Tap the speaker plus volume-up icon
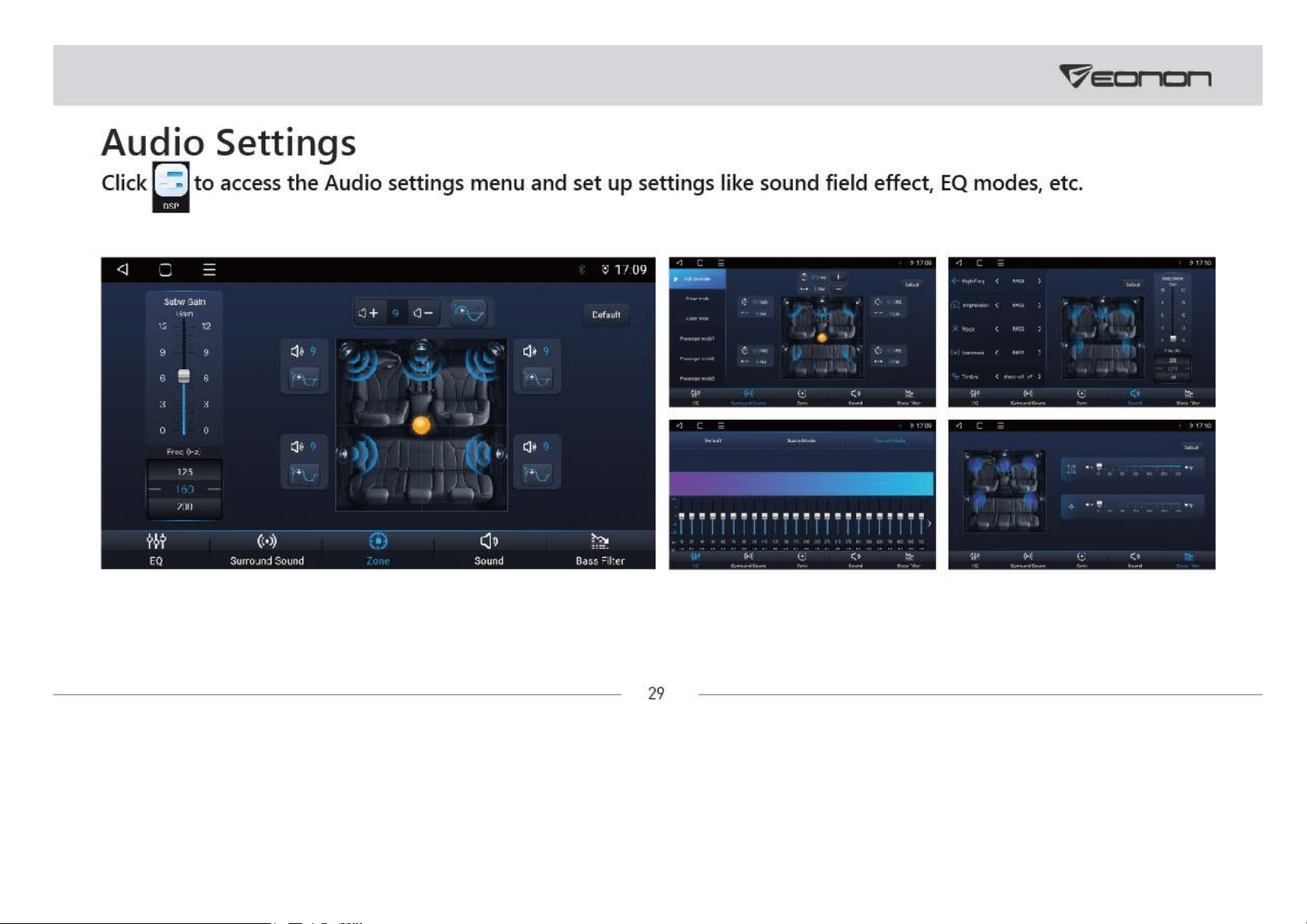Screen dimensions: 1307x924 coord(368,313)
